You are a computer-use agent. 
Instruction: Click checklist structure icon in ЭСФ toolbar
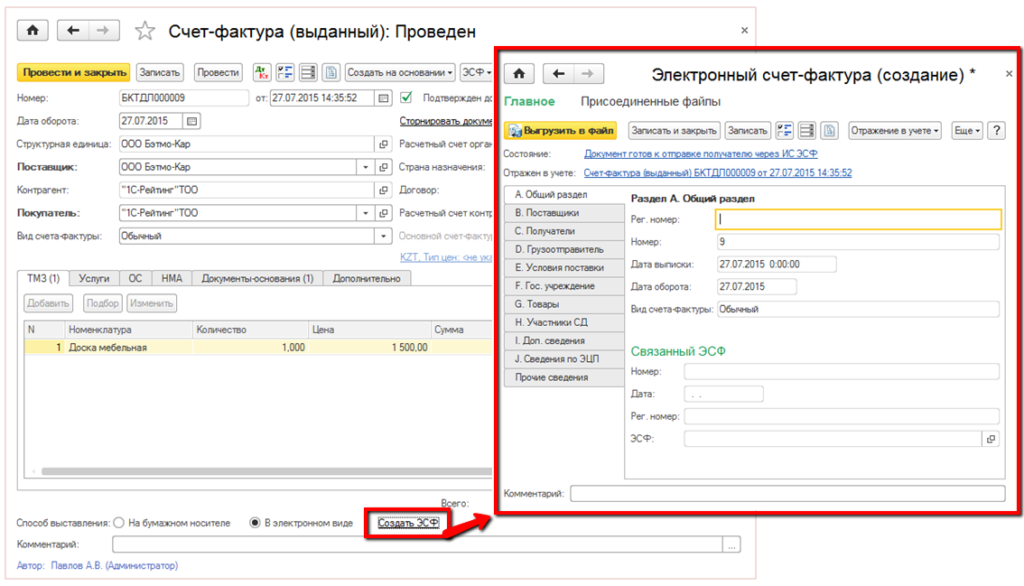click(784, 131)
